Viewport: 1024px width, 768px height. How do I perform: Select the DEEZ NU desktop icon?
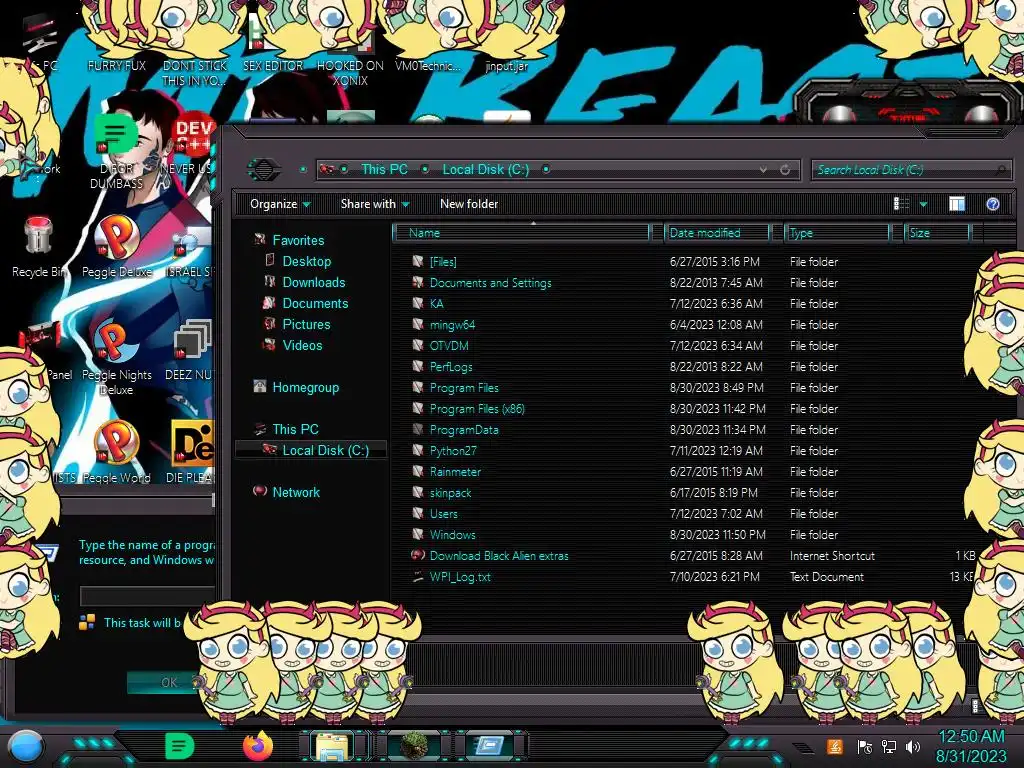pos(189,350)
